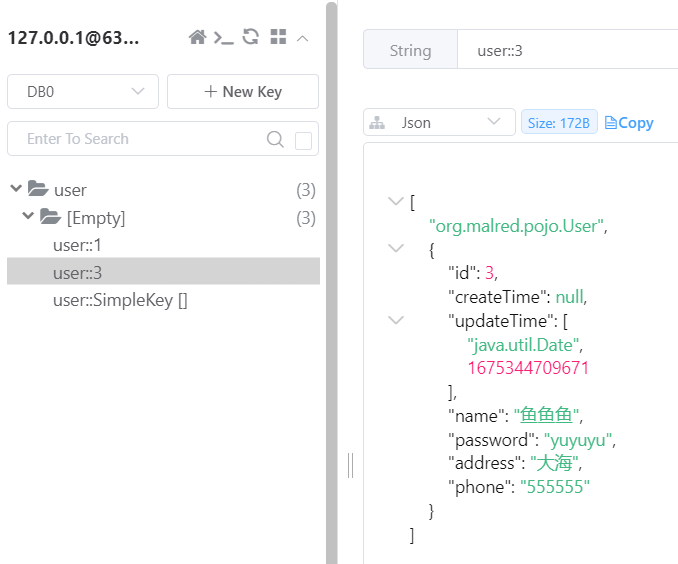Copy the value with the Copy link

tap(629, 123)
